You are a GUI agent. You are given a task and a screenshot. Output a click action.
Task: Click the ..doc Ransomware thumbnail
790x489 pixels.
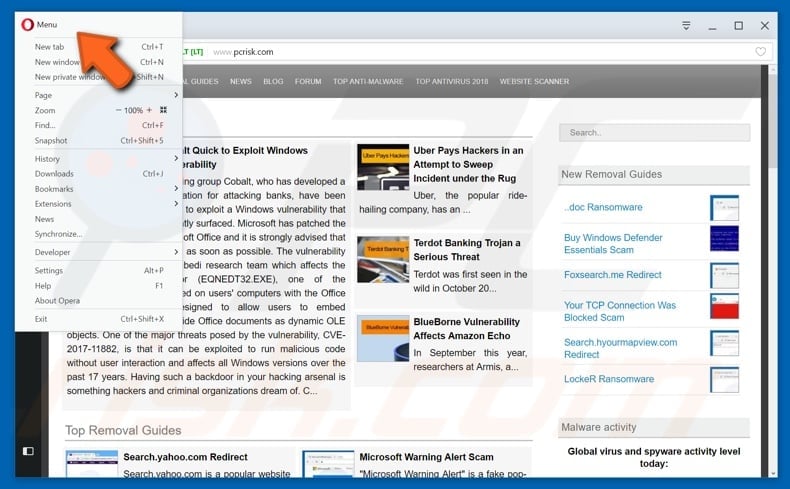(725, 207)
